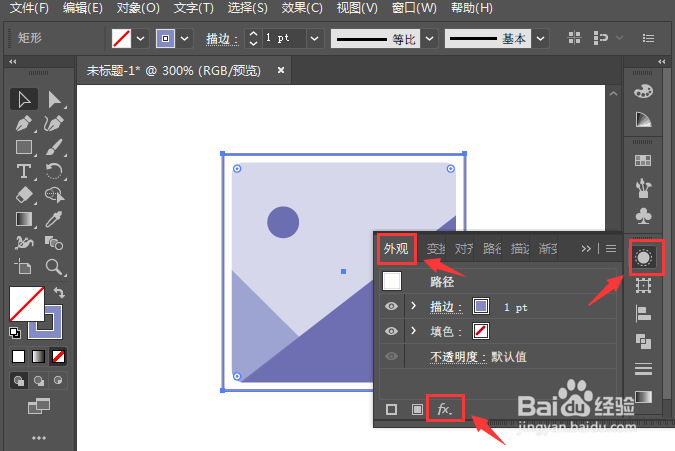Toggle visibility of Opacity (不透明度) row
This screenshot has height=451, width=675.
pyautogui.click(x=391, y=356)
